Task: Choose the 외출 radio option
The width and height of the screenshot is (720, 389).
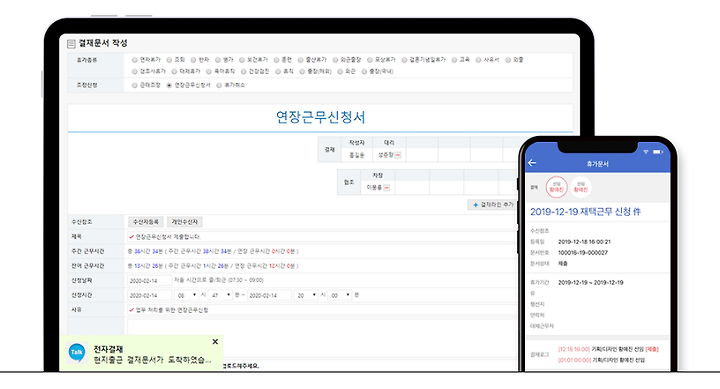Action: [x=508, y=60]
